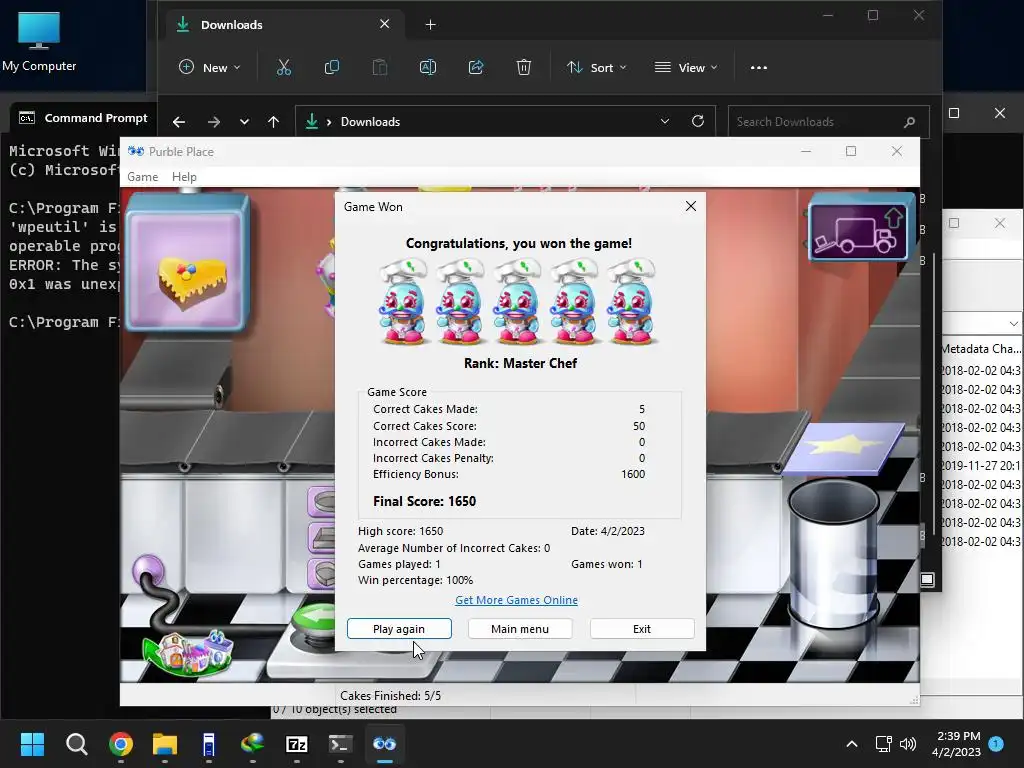Screen dimensions: 1024x768
Task: Go forward in File Explorer
Action: (x=214, y=121)
